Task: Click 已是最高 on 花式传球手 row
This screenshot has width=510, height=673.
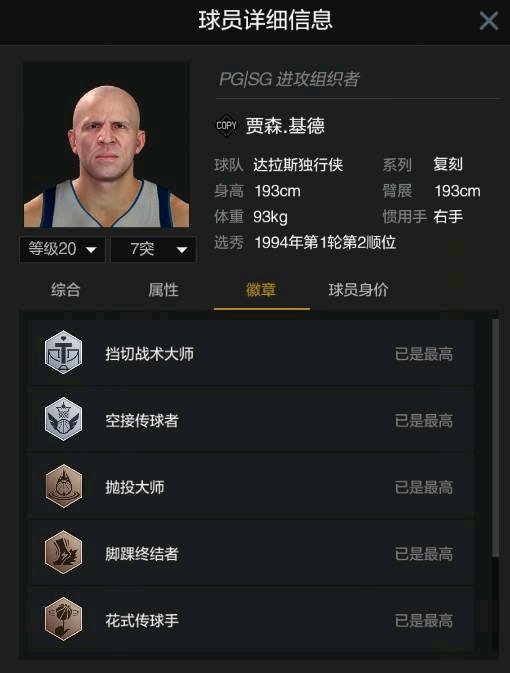Action: 424,621
